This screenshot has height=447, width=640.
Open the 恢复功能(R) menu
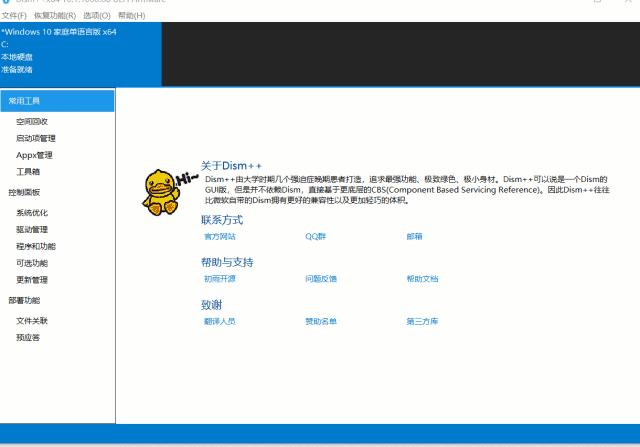click(55, 16)
